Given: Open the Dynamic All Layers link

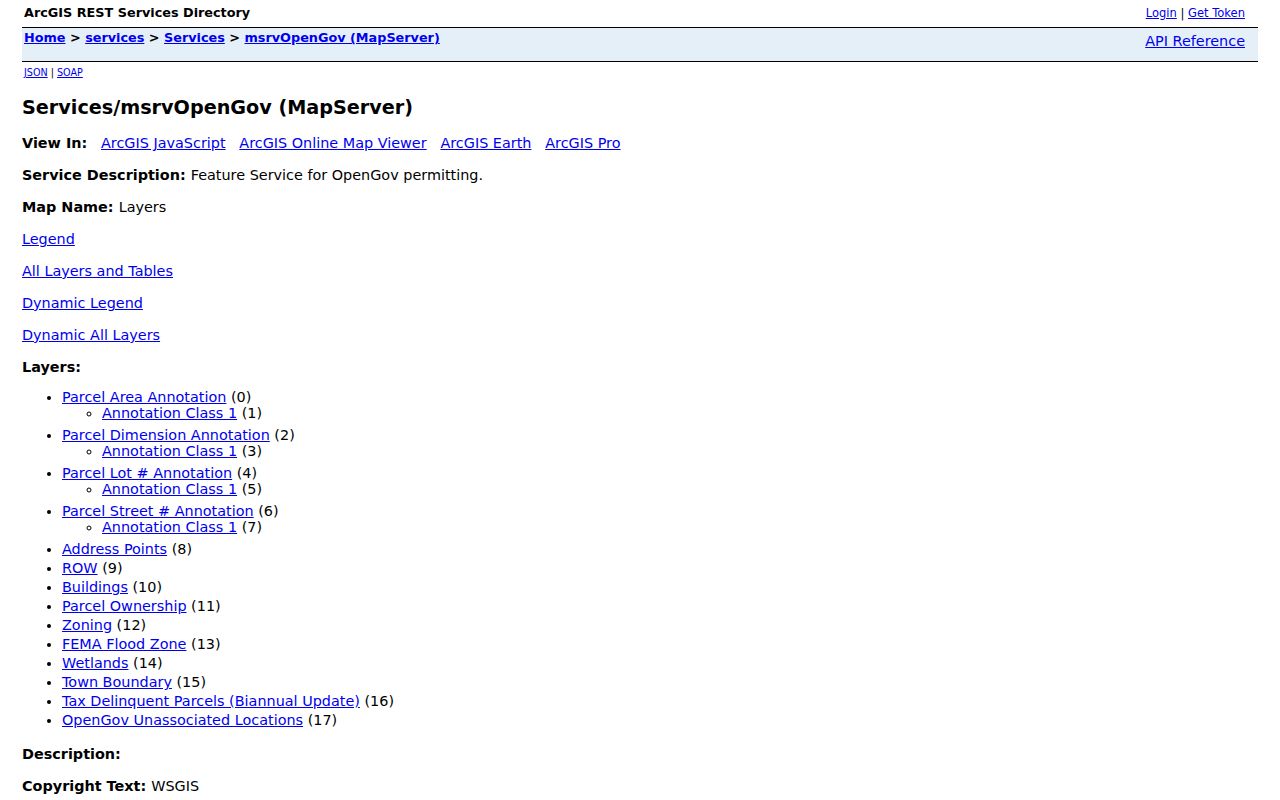Looking at the screenshot, I should click(91, 335).
